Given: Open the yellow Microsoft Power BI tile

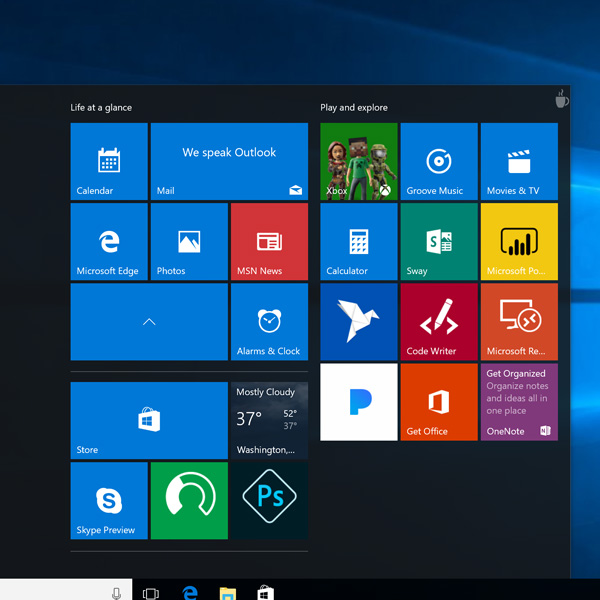Looking at the screenshot, I should pyautogui.click(x=519, y=241).
